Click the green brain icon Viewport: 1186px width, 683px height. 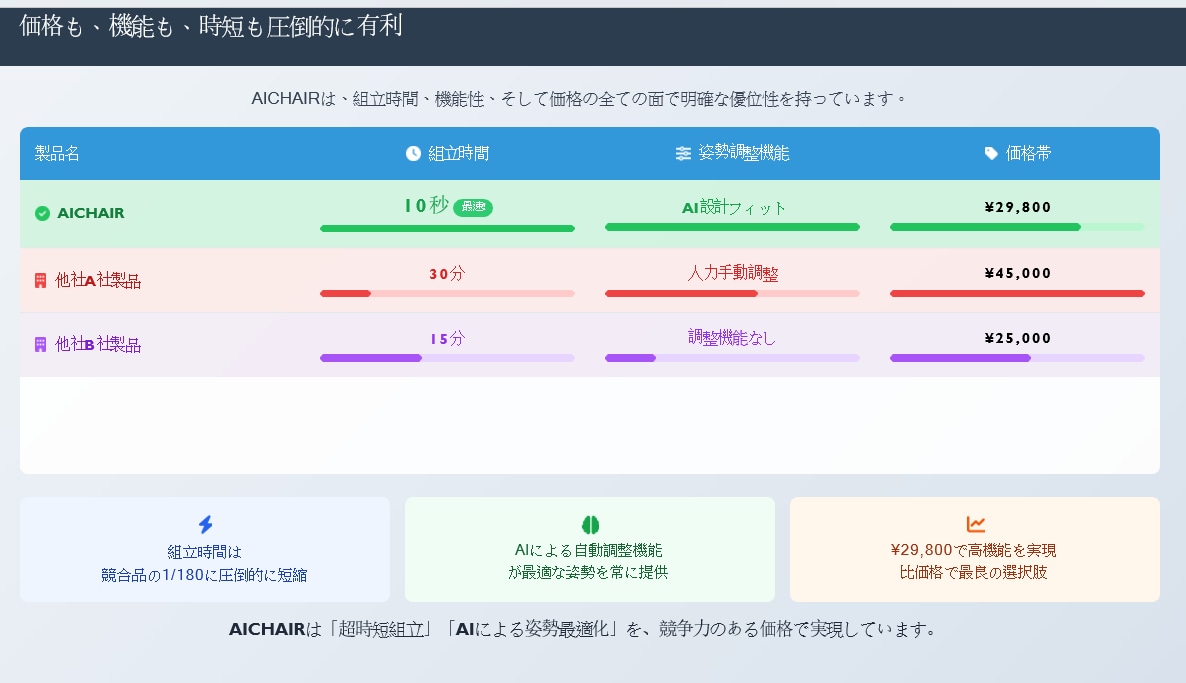pos(590,524)
